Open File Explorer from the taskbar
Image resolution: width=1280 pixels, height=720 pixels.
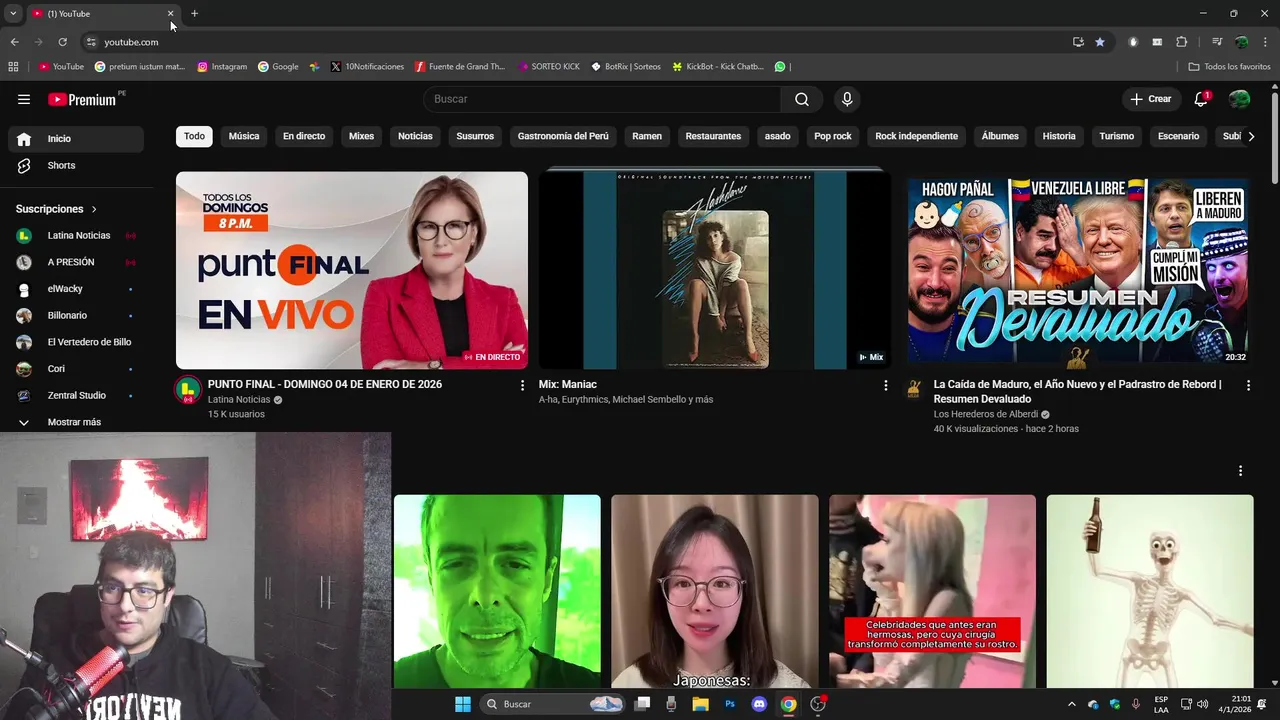pyautogui.click(x=700, y=704)
